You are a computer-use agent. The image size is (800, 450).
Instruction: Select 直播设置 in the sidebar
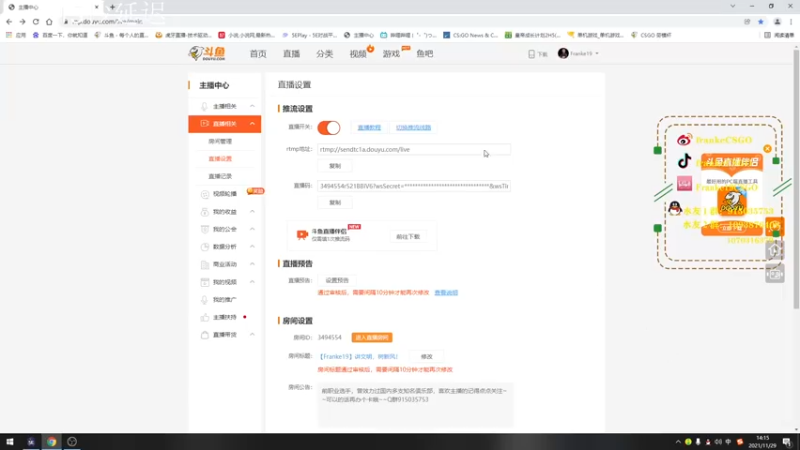220,159
